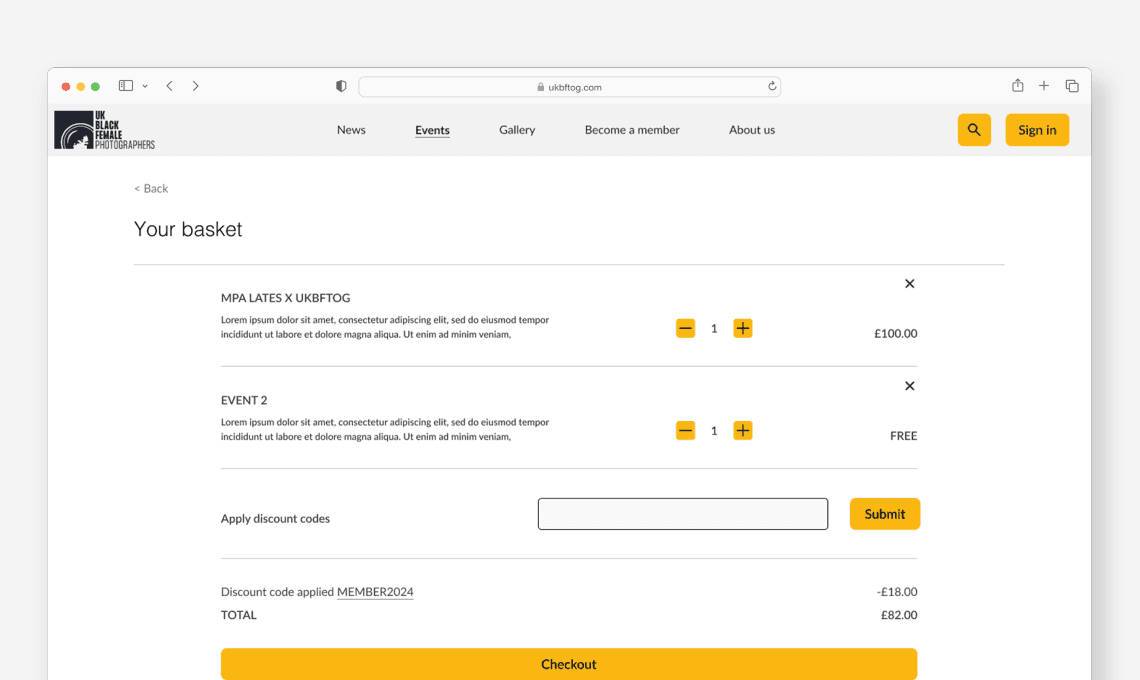Click the MEMBER2024 discount code link
The height and width of the screenshot is (680, 1140).
[x=375, y=592]
